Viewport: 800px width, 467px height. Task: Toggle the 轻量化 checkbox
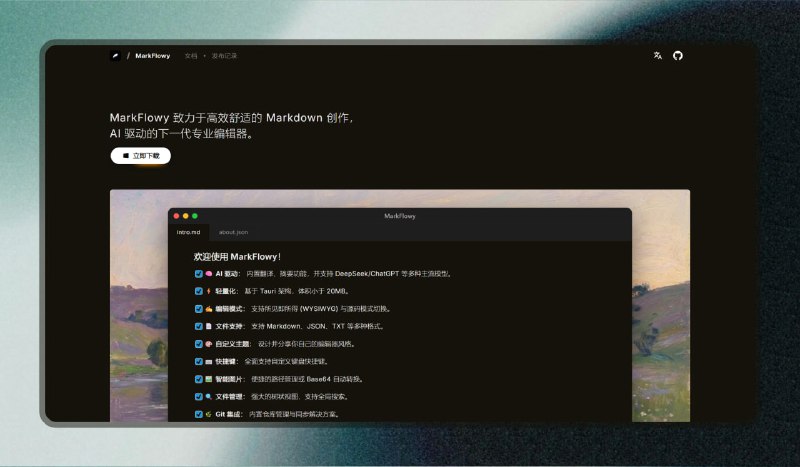pyautogui.click(x=198, y=291)
